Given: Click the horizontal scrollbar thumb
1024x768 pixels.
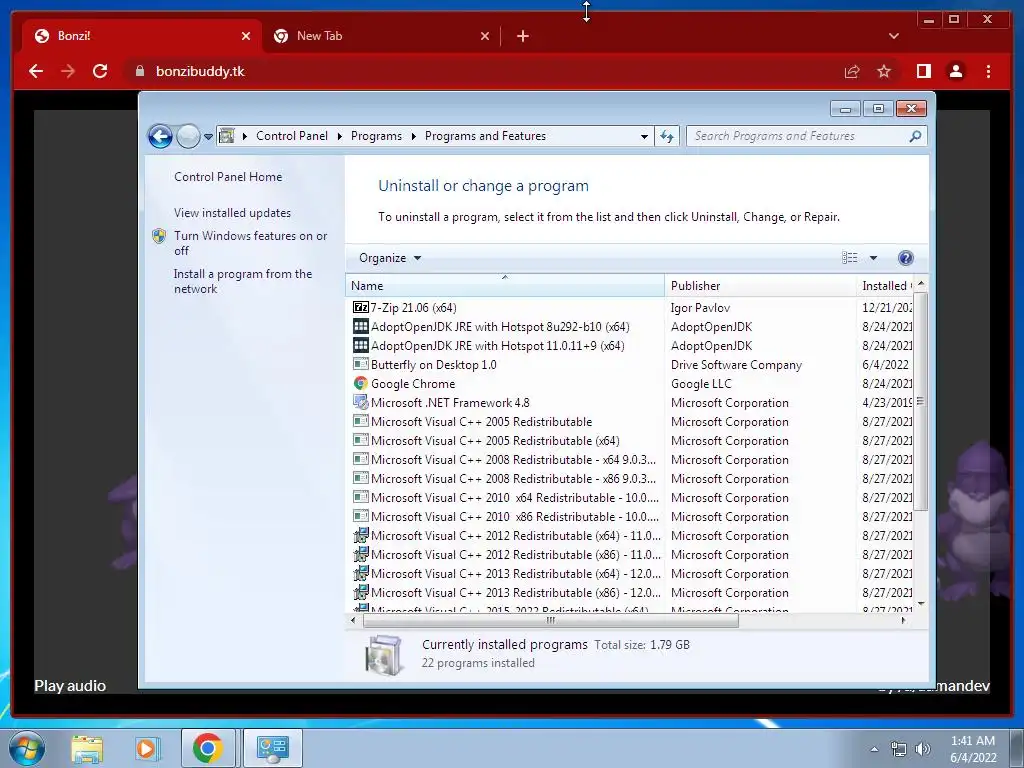Looking at the screenshot, I should coord(551,620).
